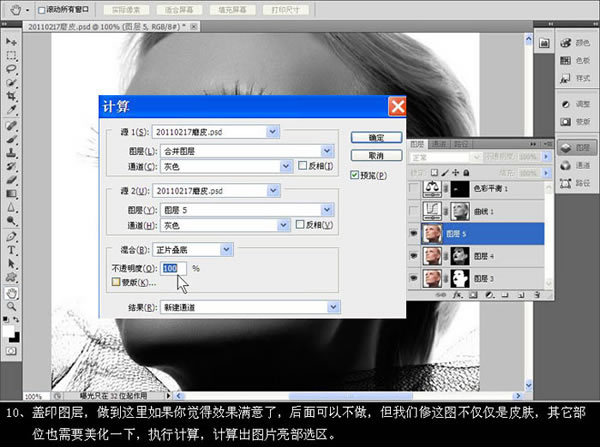Hide 图层 3 with its eye icon
The height and width of the screenshot is (447, 600).
coord(414,278)
